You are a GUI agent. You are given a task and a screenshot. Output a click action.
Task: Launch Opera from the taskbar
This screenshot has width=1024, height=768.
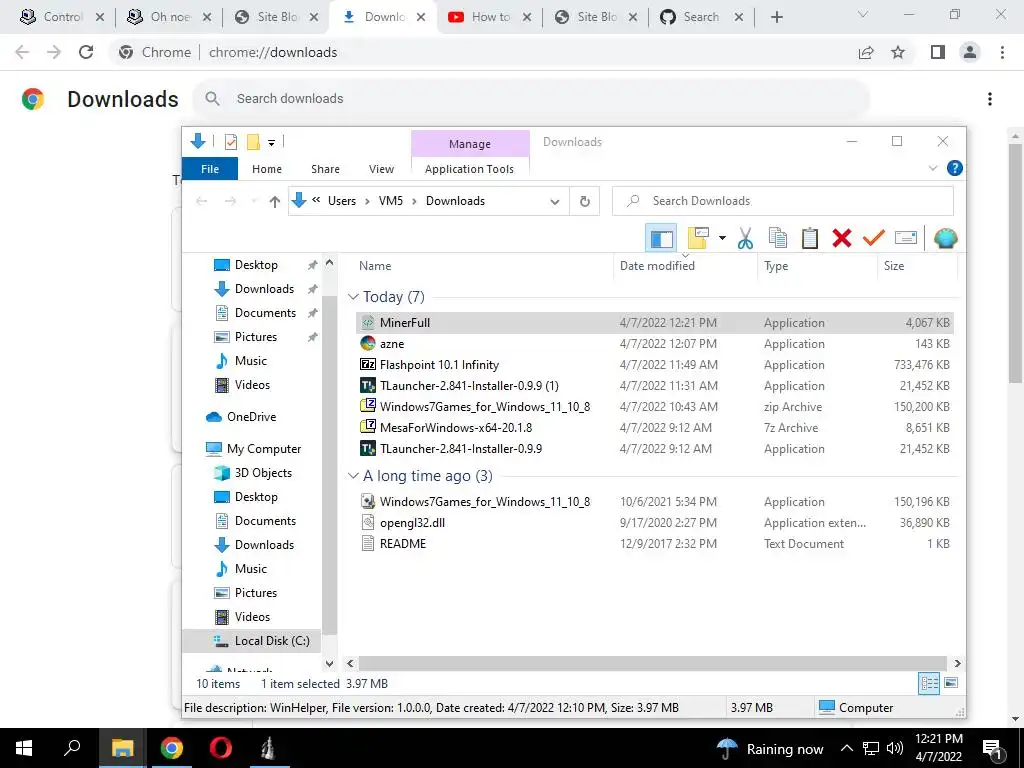220,748
